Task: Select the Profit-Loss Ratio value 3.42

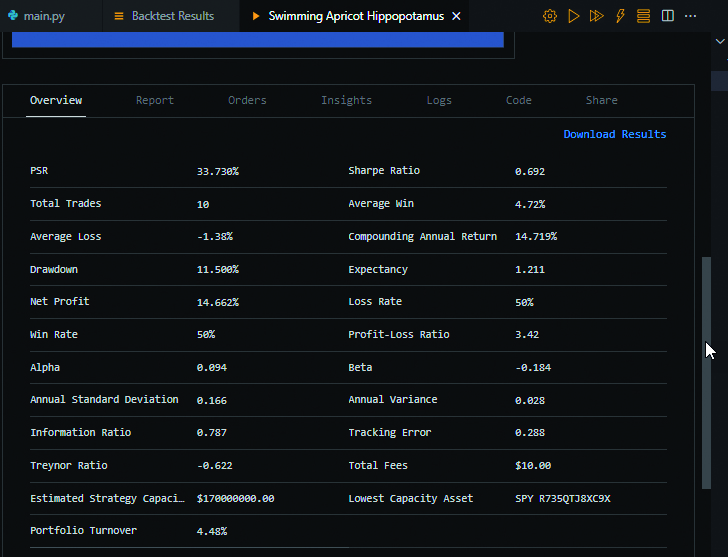Action: click(527, 334)
